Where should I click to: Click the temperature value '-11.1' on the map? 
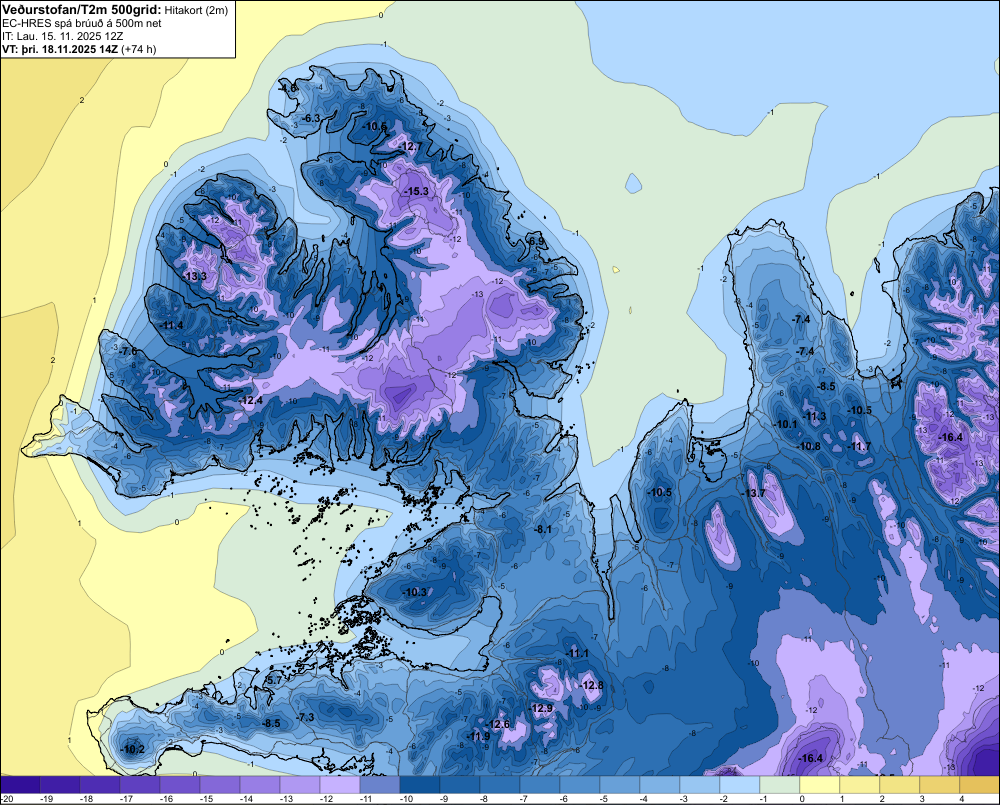577,653
